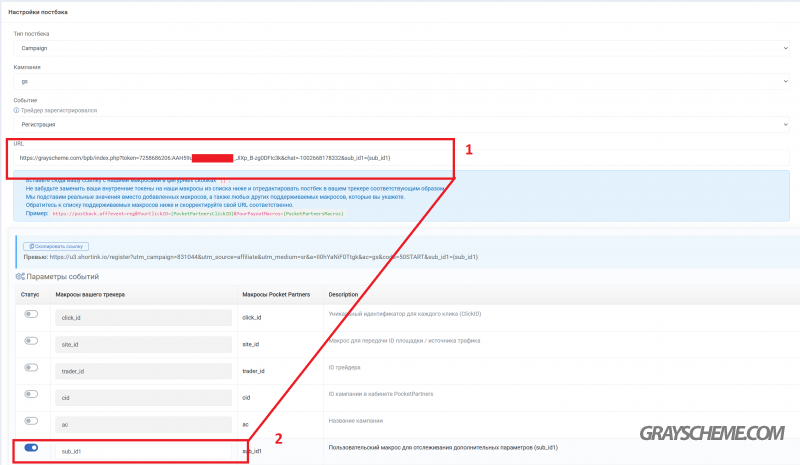Image resolution: width=800 pixels, height=465 pixels.
Task: Edit the sub_id1 tracker macro field
Action: pyautogui.click(x=140, y=451)
